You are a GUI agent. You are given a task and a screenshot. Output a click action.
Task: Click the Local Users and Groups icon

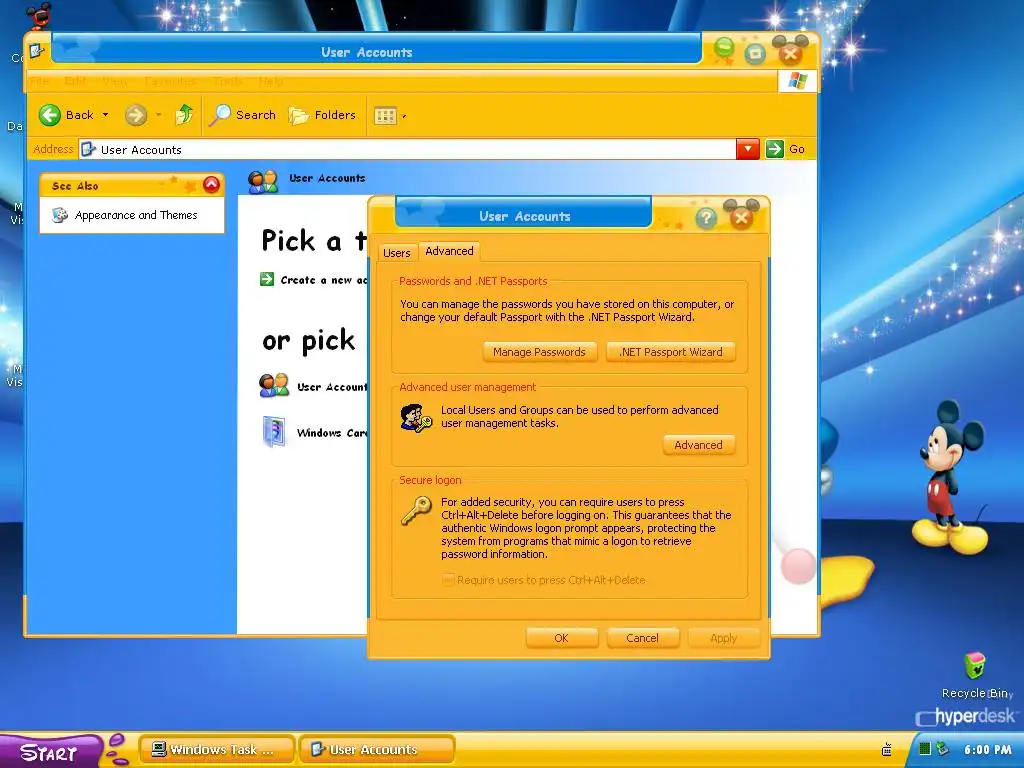[416, 418]
